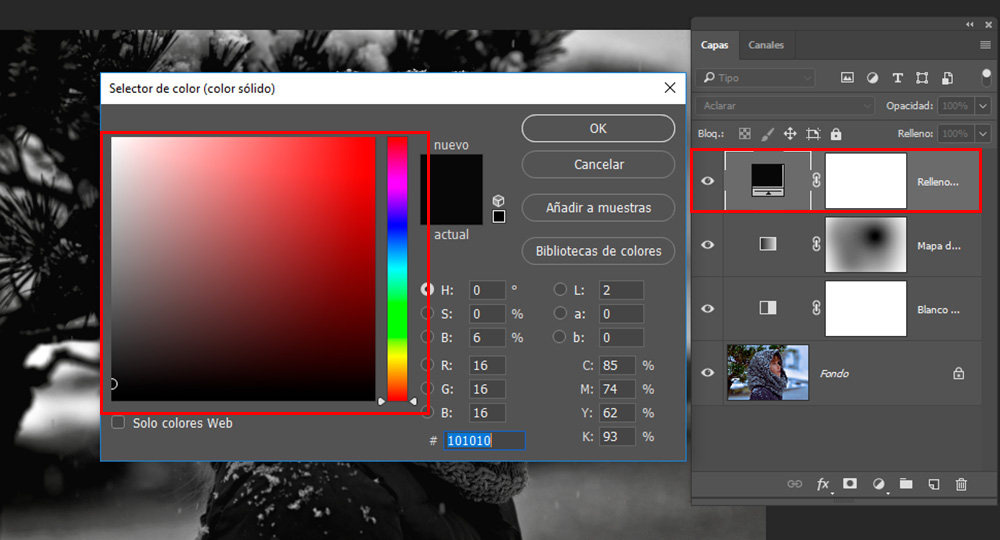Viewport: 1000px width, 540px height.
Task: Create new layer icon
Action: (x=934, y=485)
